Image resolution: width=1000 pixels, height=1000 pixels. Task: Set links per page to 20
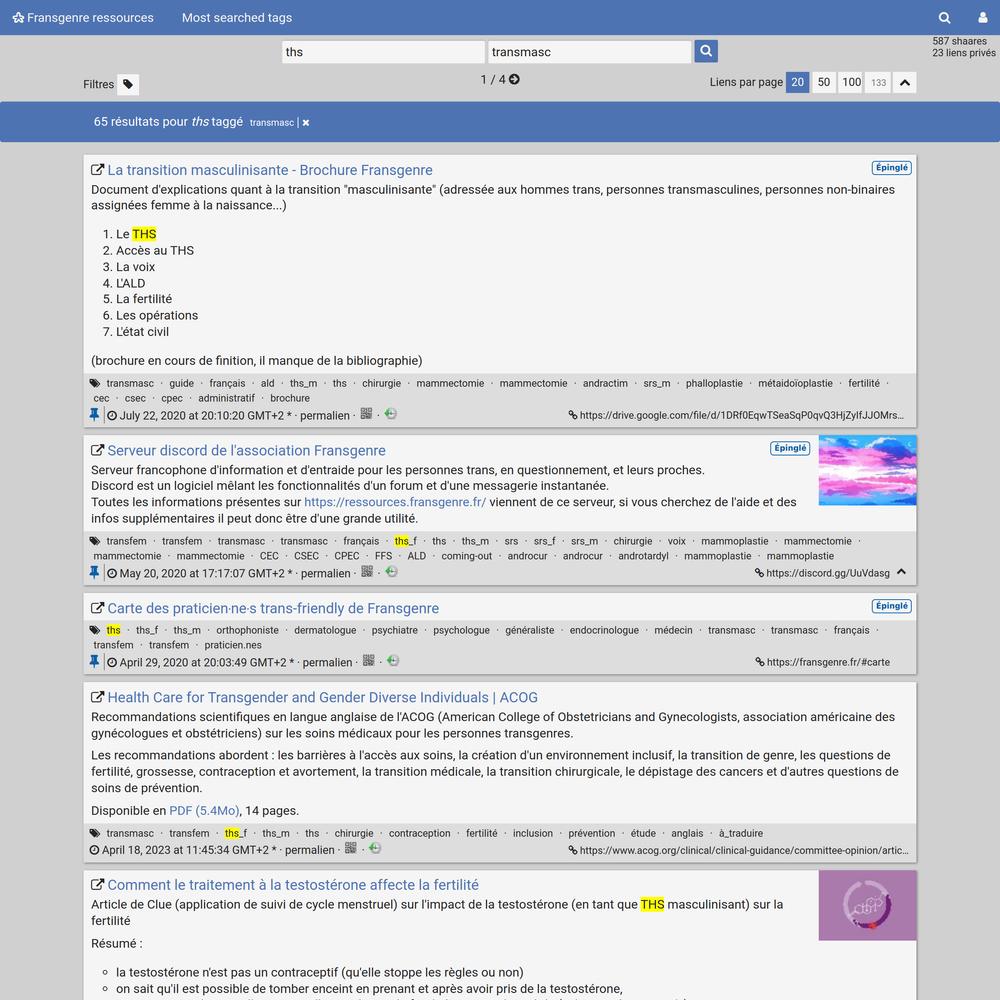[x=797, y=82]
